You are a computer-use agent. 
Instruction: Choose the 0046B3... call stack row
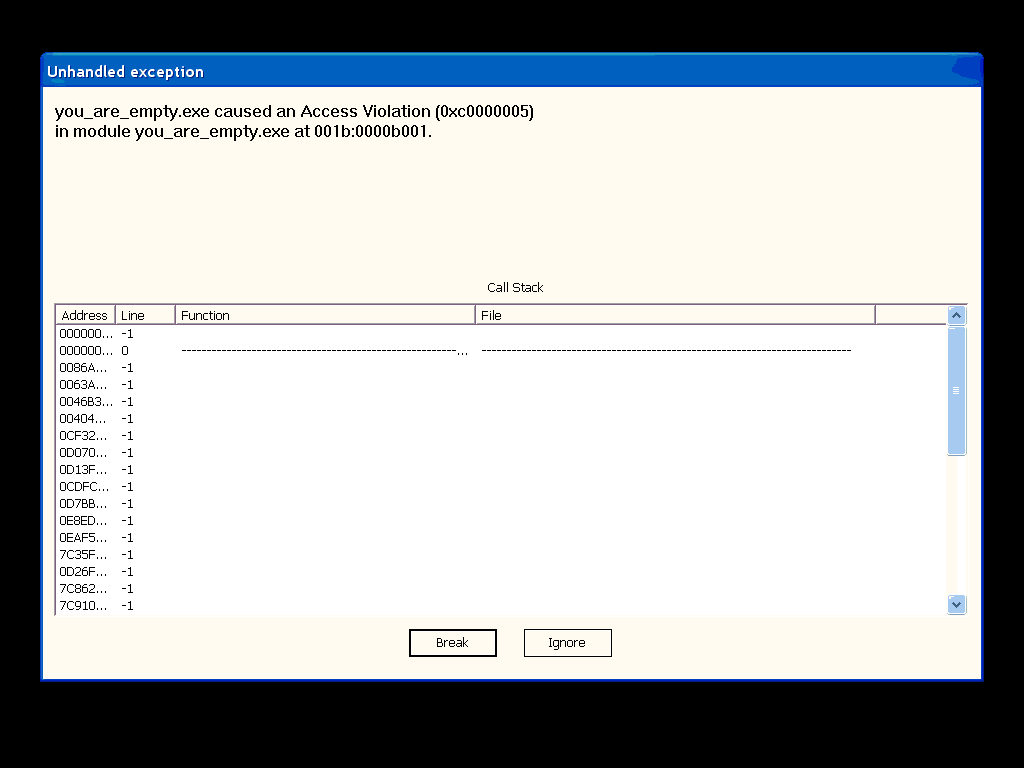[x=86, y=402]
